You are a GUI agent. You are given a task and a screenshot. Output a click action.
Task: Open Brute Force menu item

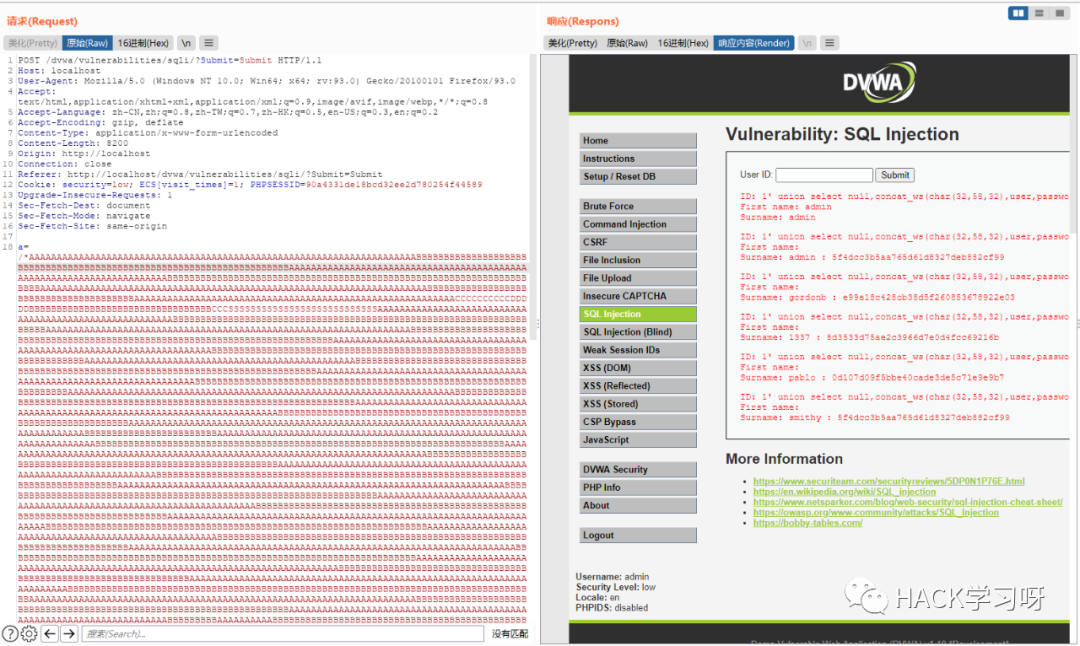[x=638, y=206]
